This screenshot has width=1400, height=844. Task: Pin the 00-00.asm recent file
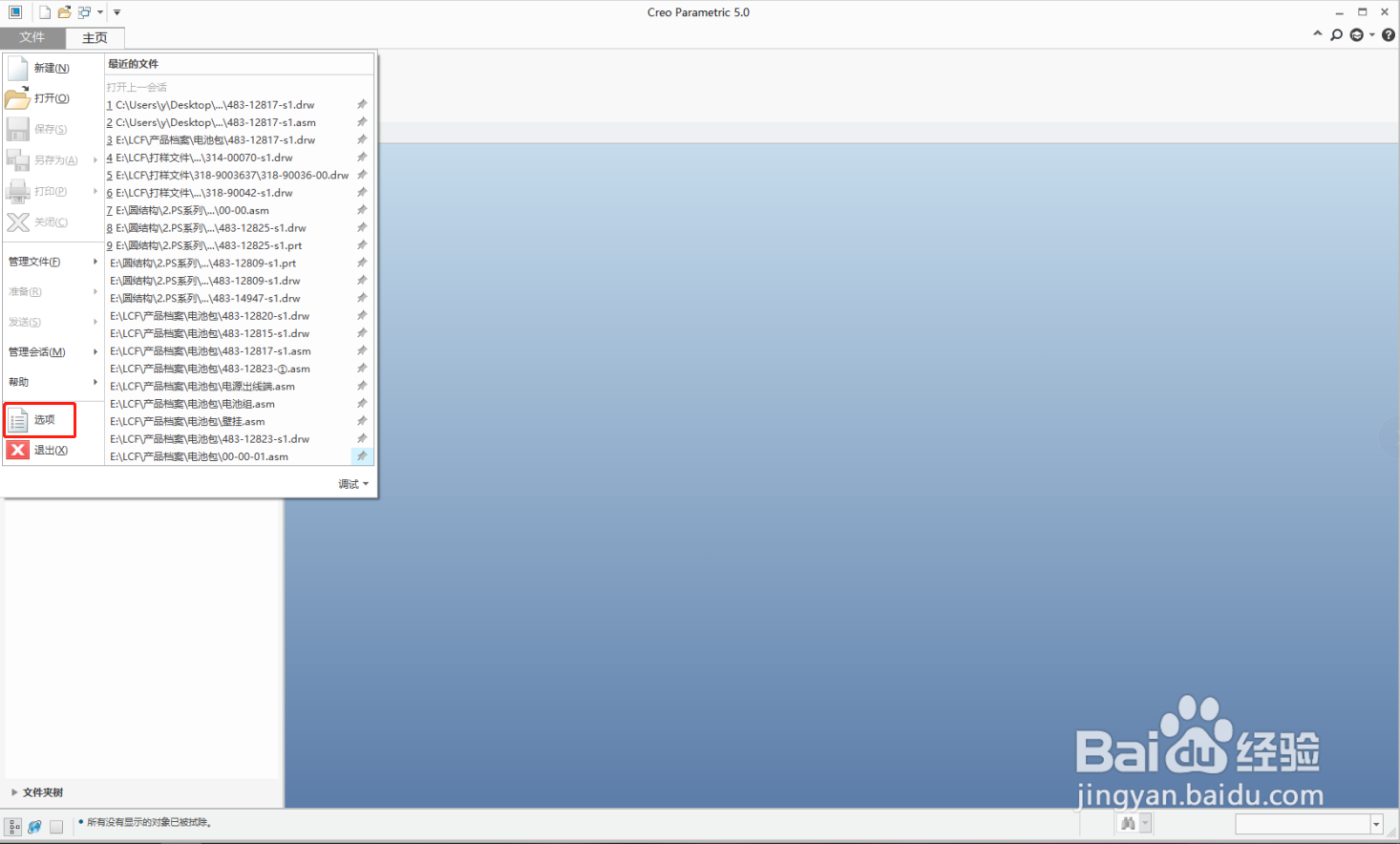tap(362, 210)
